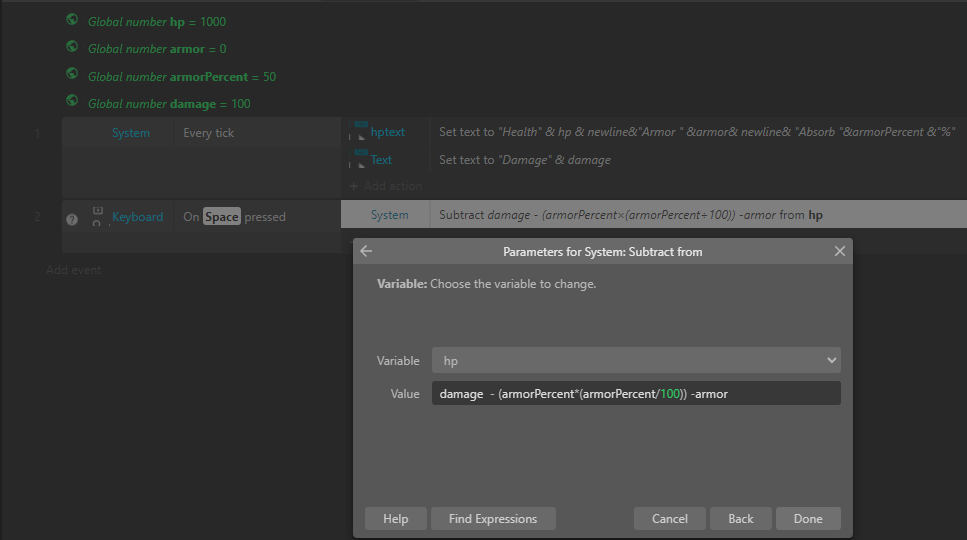Go back using the dialog arrow icon

click(x=366, y=251)
